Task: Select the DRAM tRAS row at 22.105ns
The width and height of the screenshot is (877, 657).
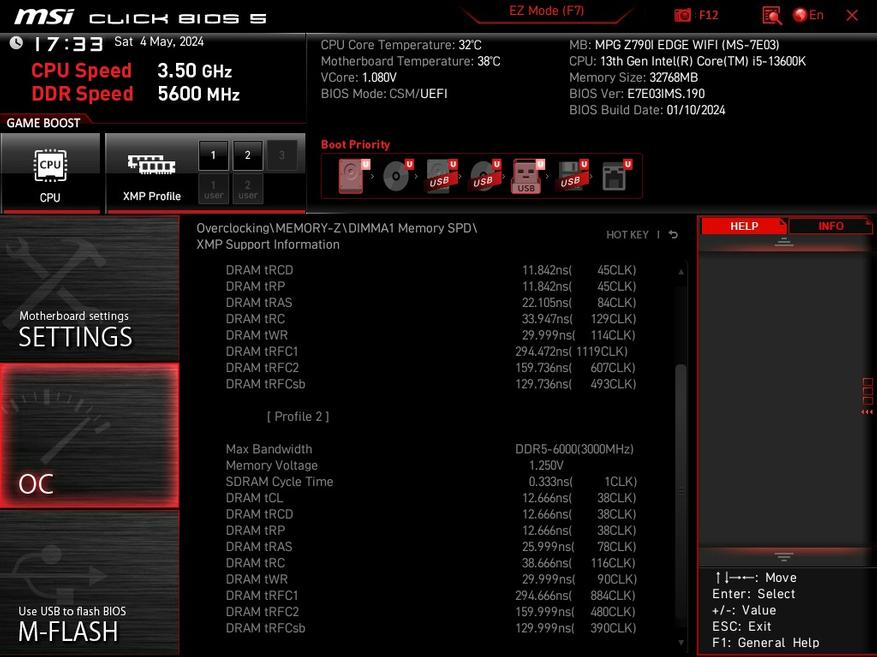Action: tap(431, 302)
